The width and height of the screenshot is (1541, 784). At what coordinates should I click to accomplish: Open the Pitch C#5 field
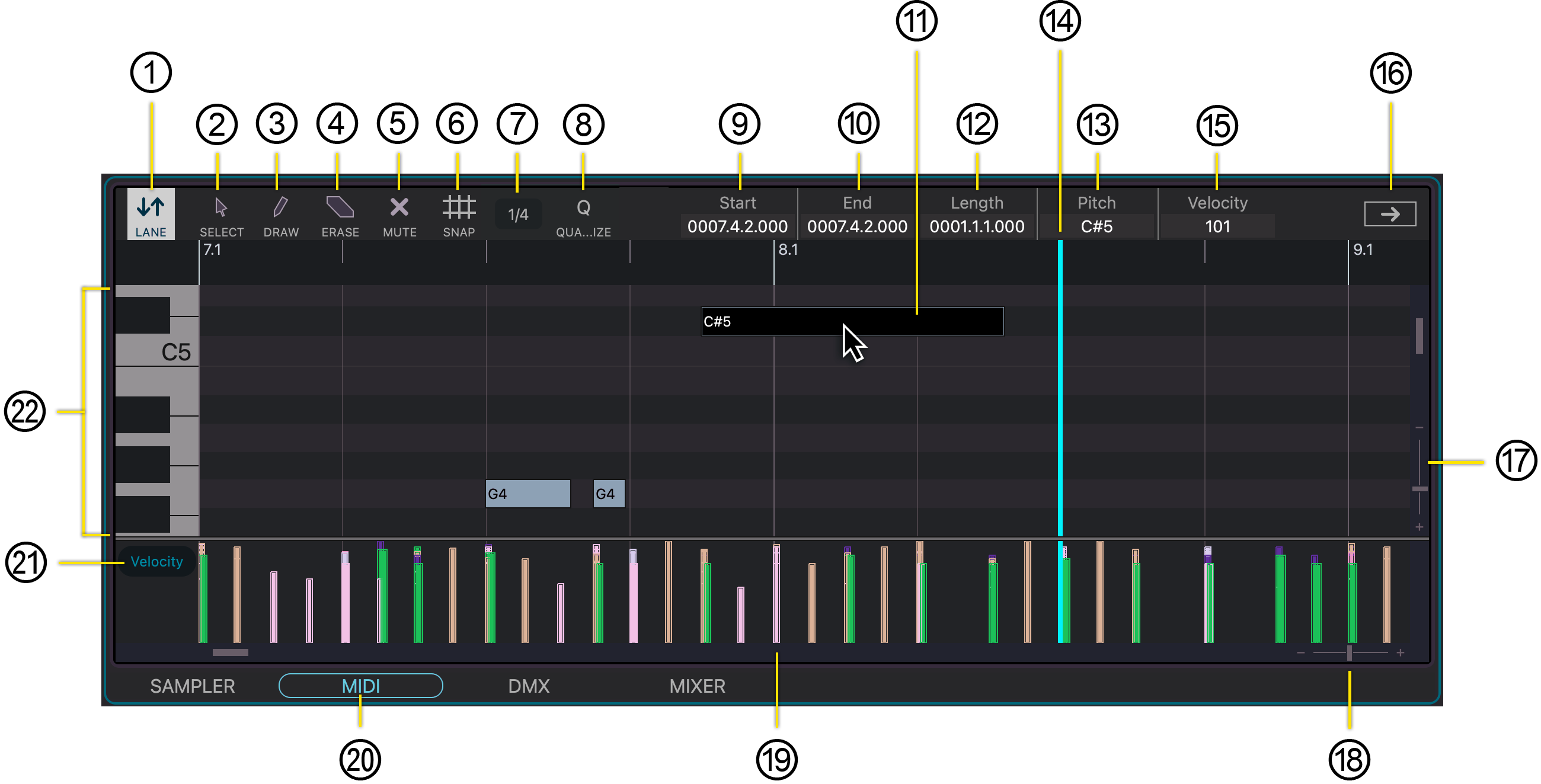[1096, 226]
